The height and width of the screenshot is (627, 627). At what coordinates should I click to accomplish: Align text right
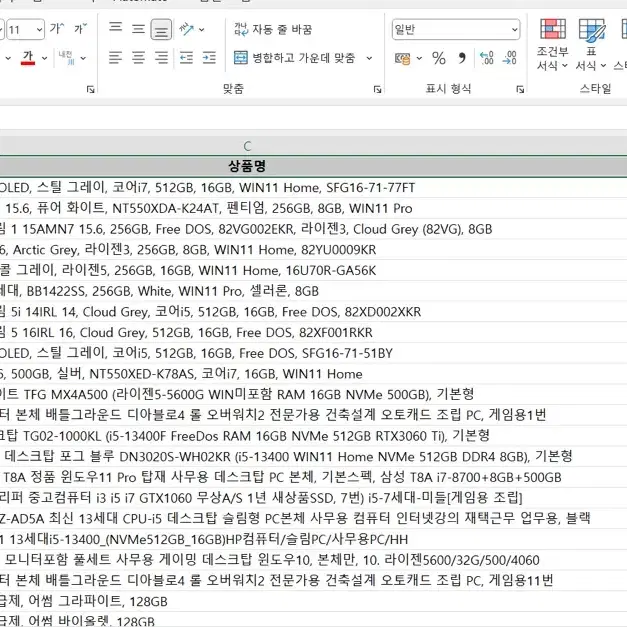point(162,58)
